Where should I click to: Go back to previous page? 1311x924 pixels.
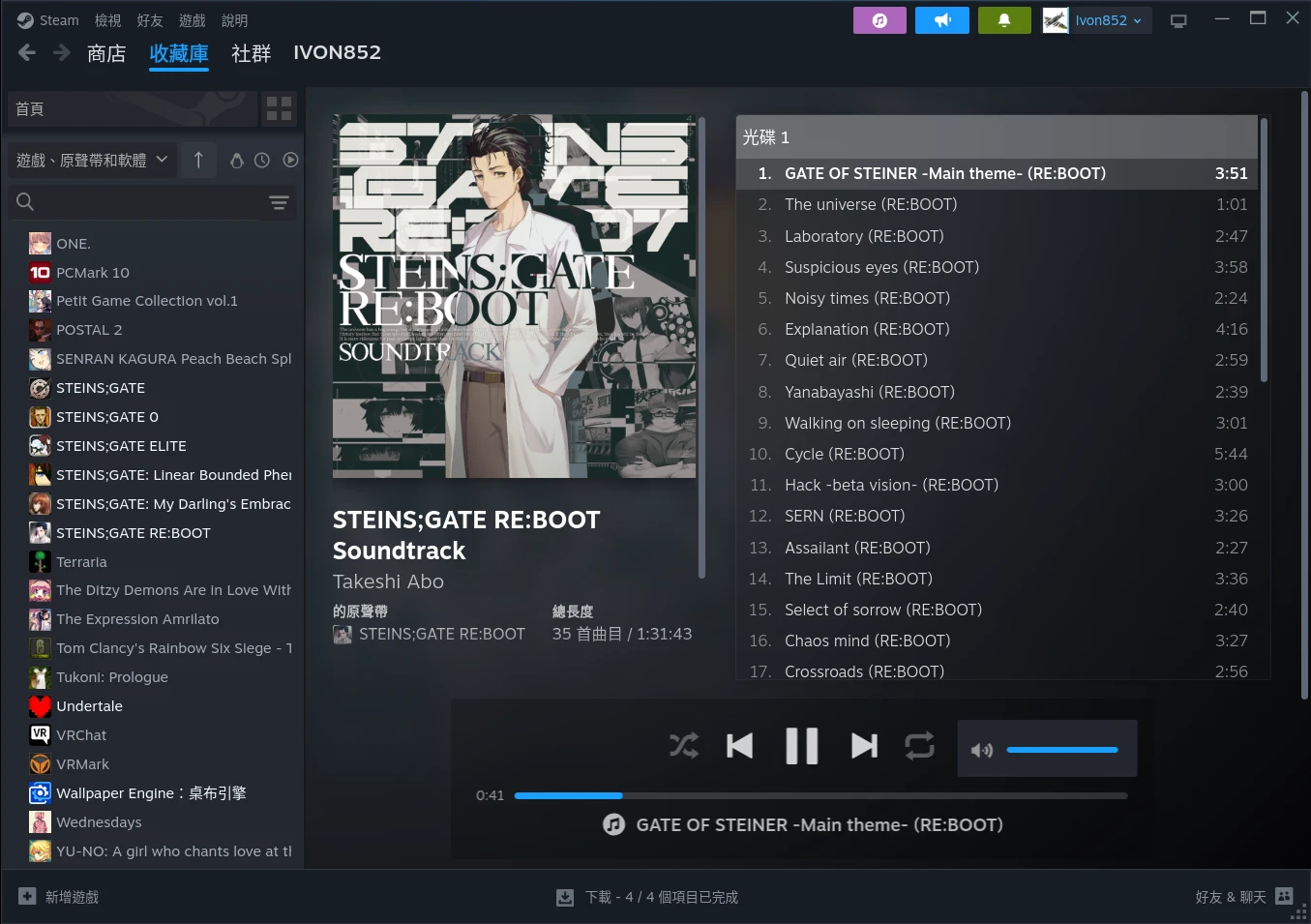pyautogui.click(x=27, y=53)
